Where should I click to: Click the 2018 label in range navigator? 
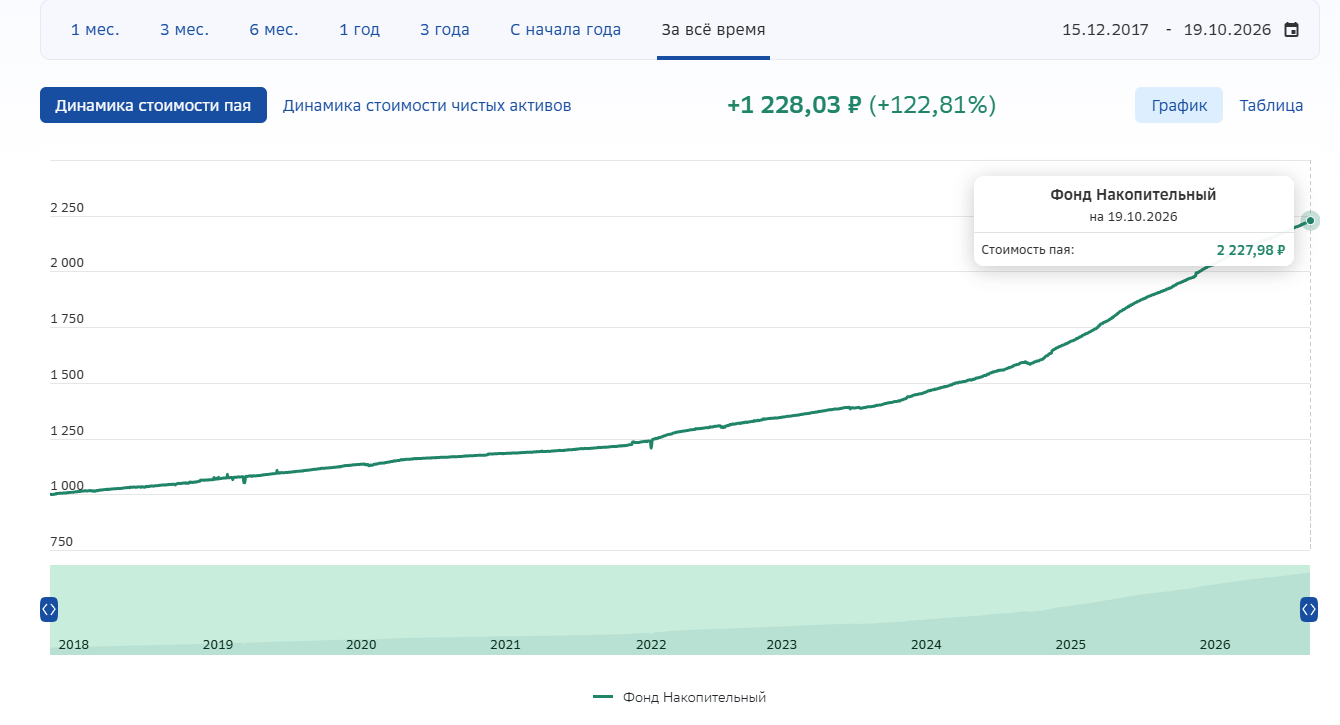pos(74,645)
